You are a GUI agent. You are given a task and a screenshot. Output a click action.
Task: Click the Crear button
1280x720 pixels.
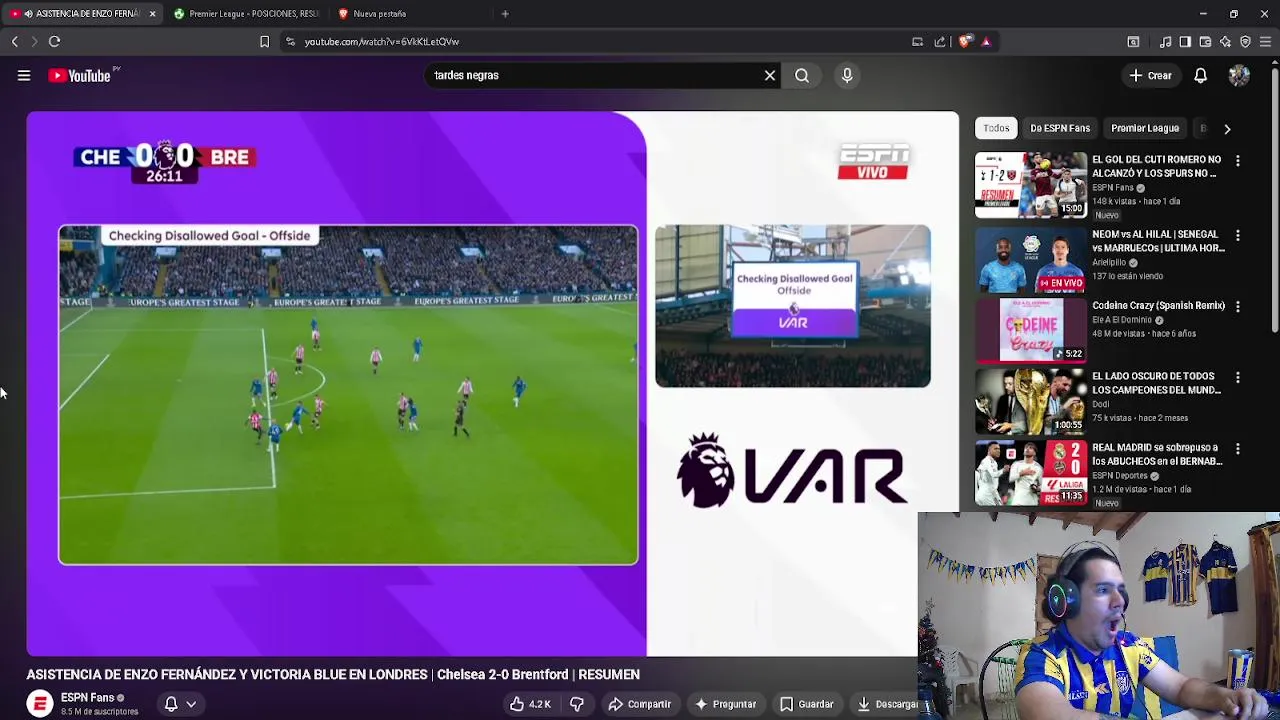pyautogui.click(x=1150, y=75)
